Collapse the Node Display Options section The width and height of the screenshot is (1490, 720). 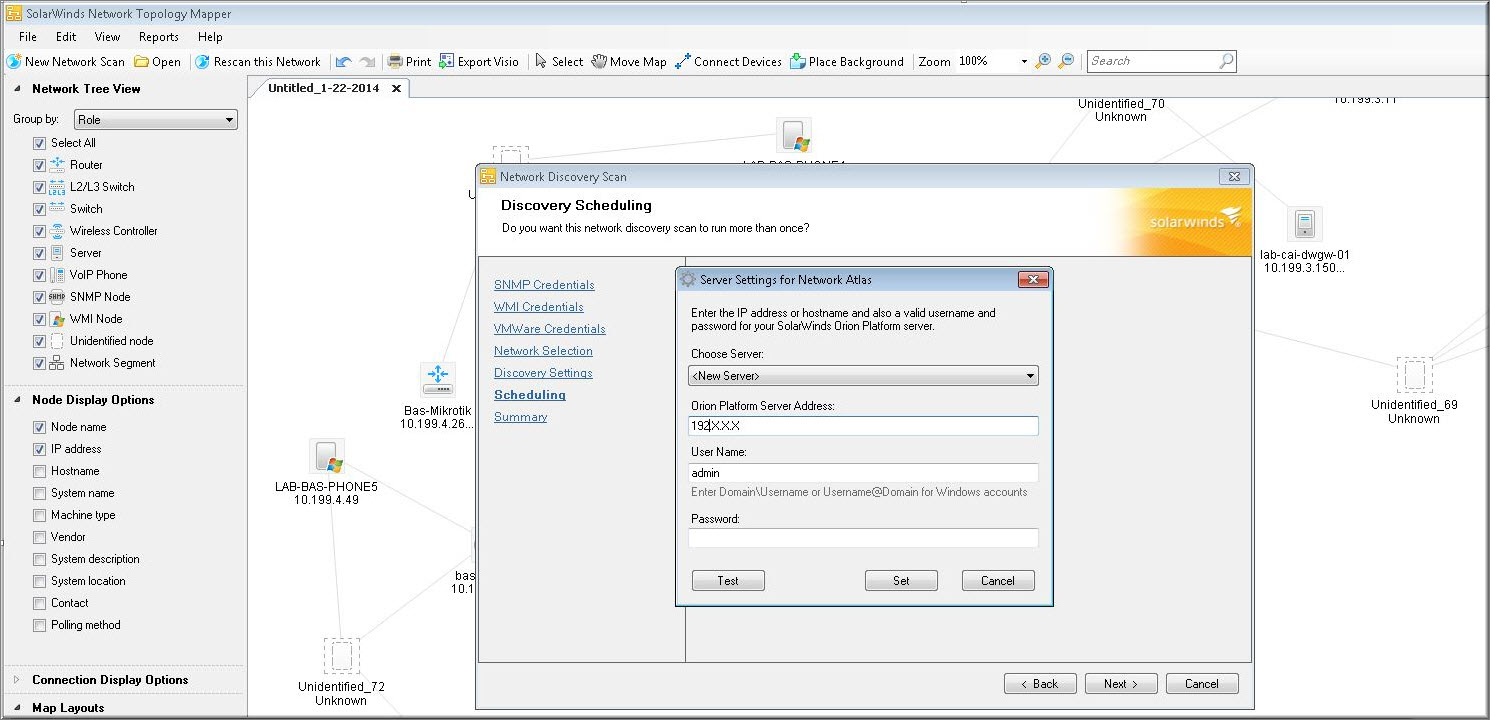click(x=17, y=399)
